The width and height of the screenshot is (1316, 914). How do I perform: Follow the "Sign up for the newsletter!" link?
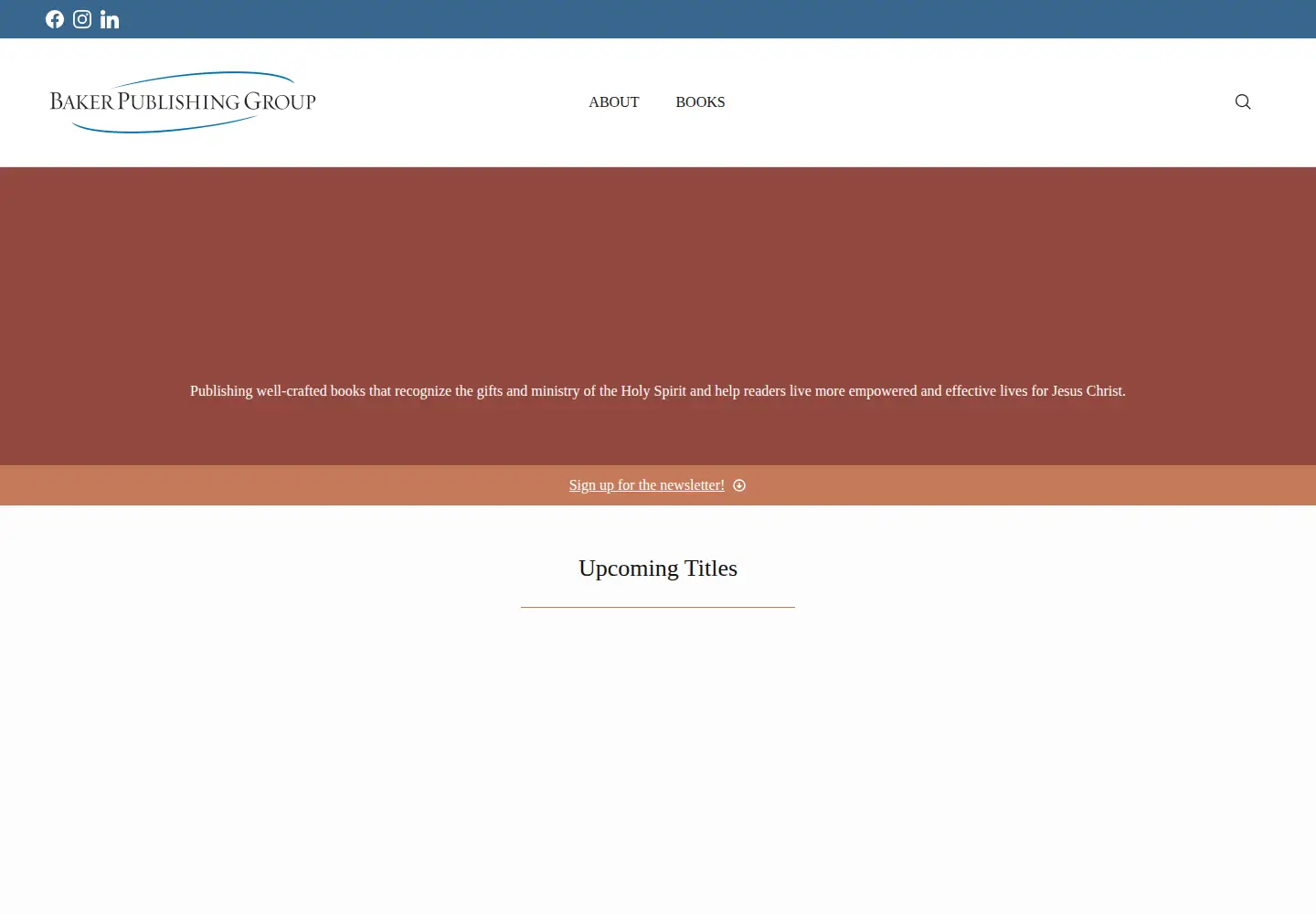coord(647,485)
